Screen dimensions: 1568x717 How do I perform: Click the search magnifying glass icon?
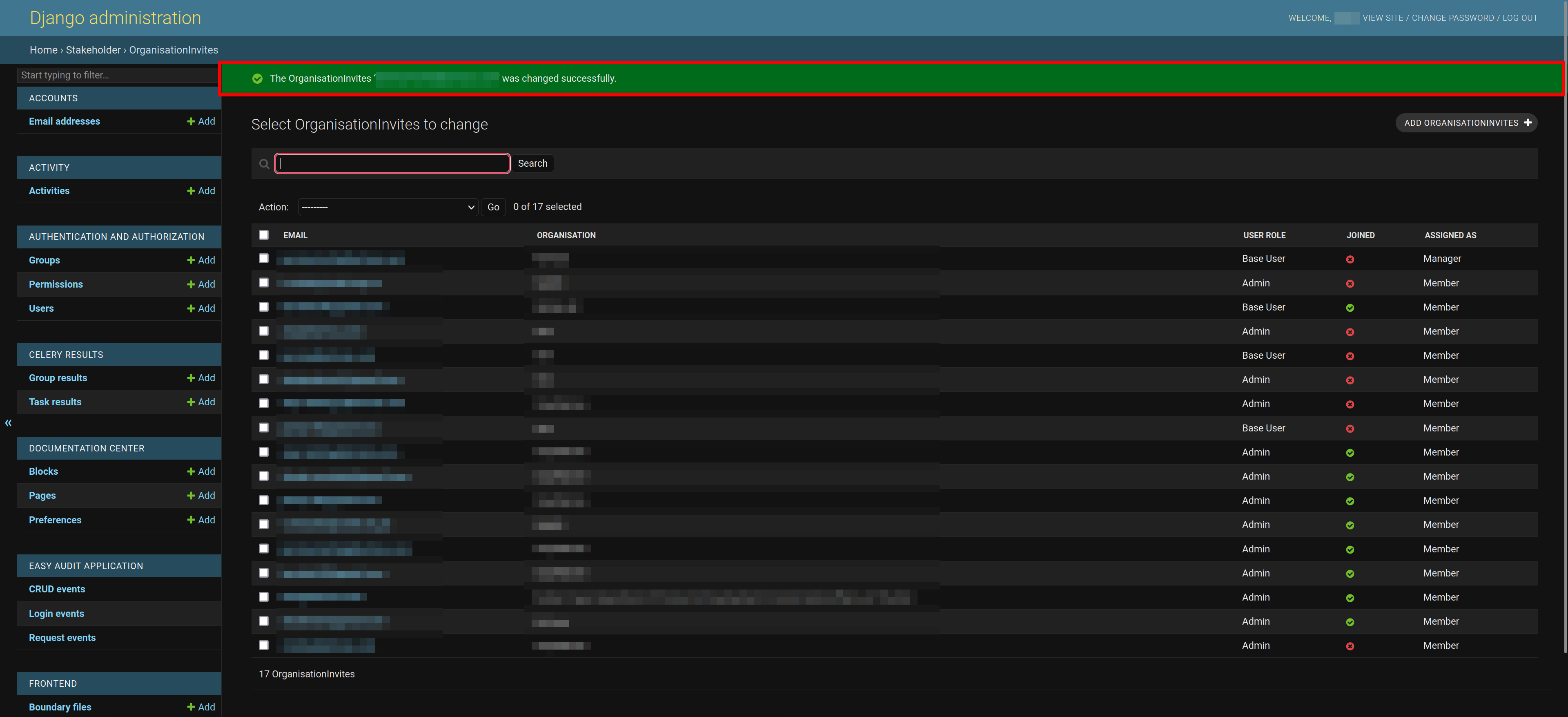pos(264,163)
